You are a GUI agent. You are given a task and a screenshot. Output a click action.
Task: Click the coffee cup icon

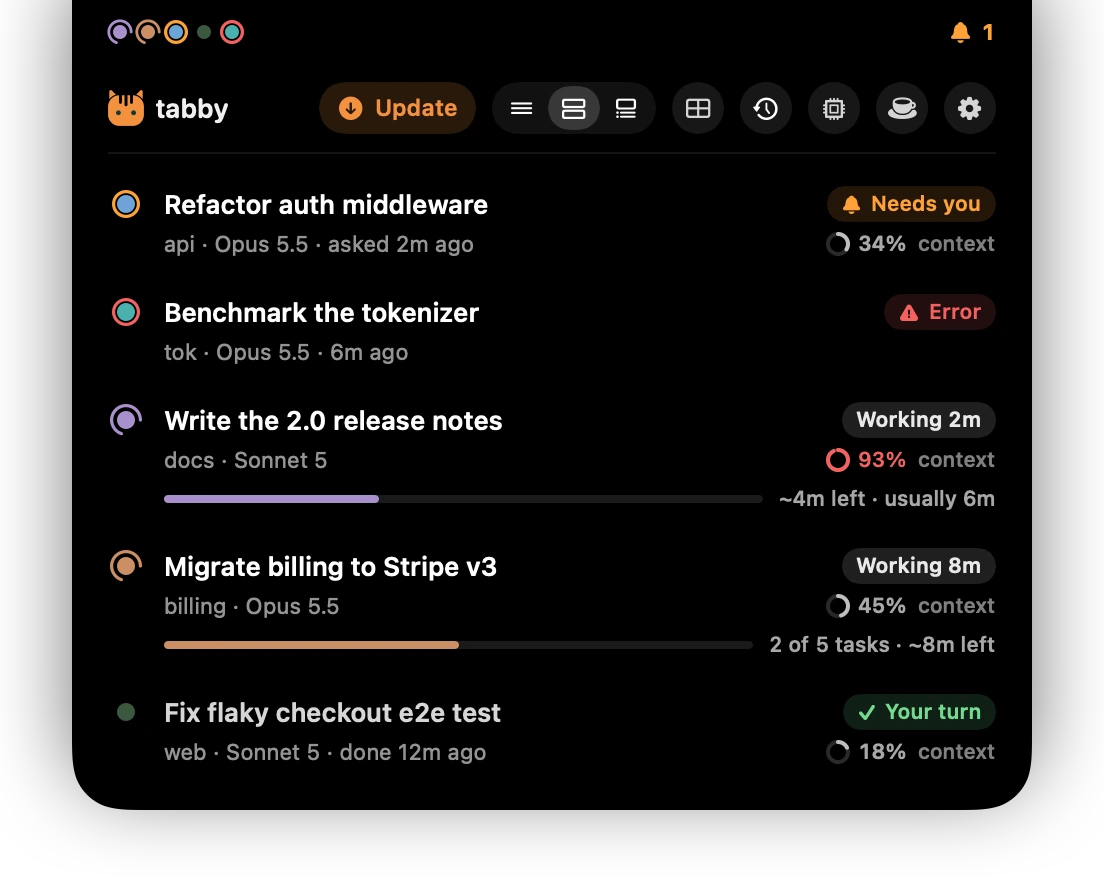tap(902, 108)
